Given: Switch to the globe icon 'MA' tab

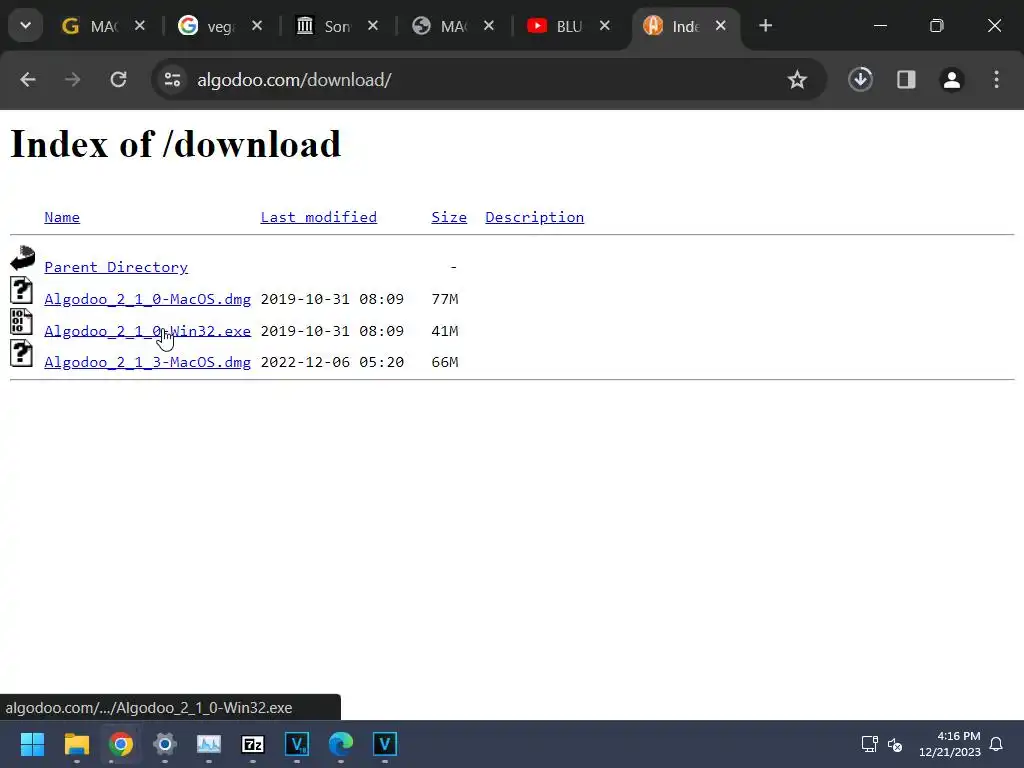Looking at the screenshot, I should pyautogui.click(x=441, y=26).
